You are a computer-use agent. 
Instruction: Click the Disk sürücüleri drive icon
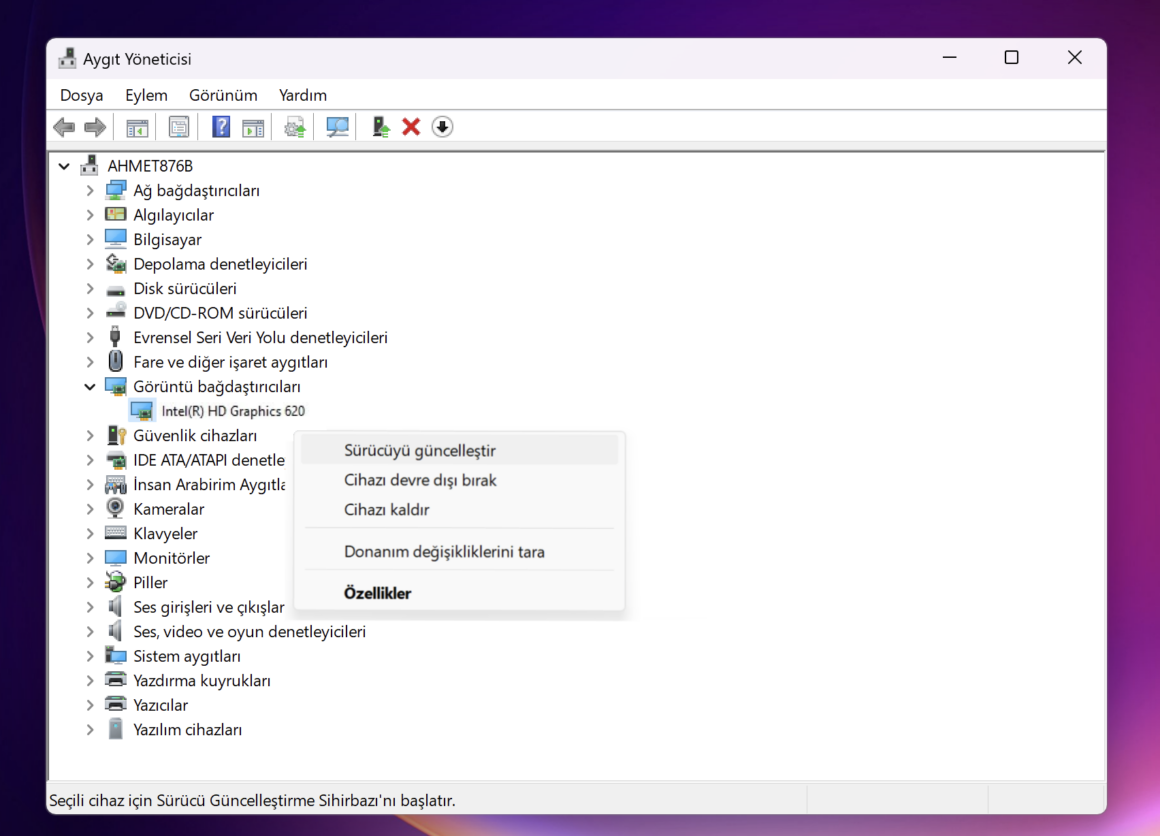(115, 289)
